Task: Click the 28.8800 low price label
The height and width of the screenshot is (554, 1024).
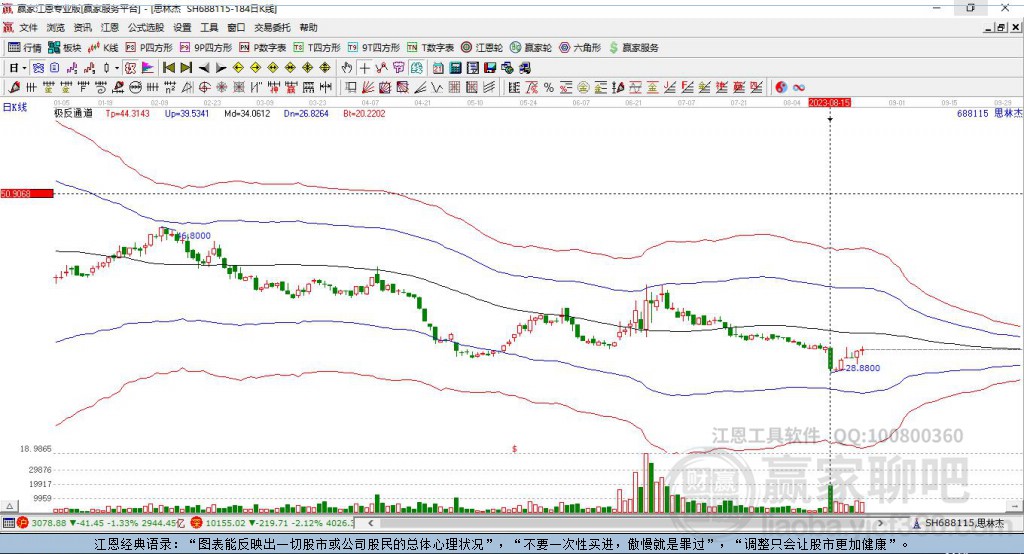Action: point(863,368)
